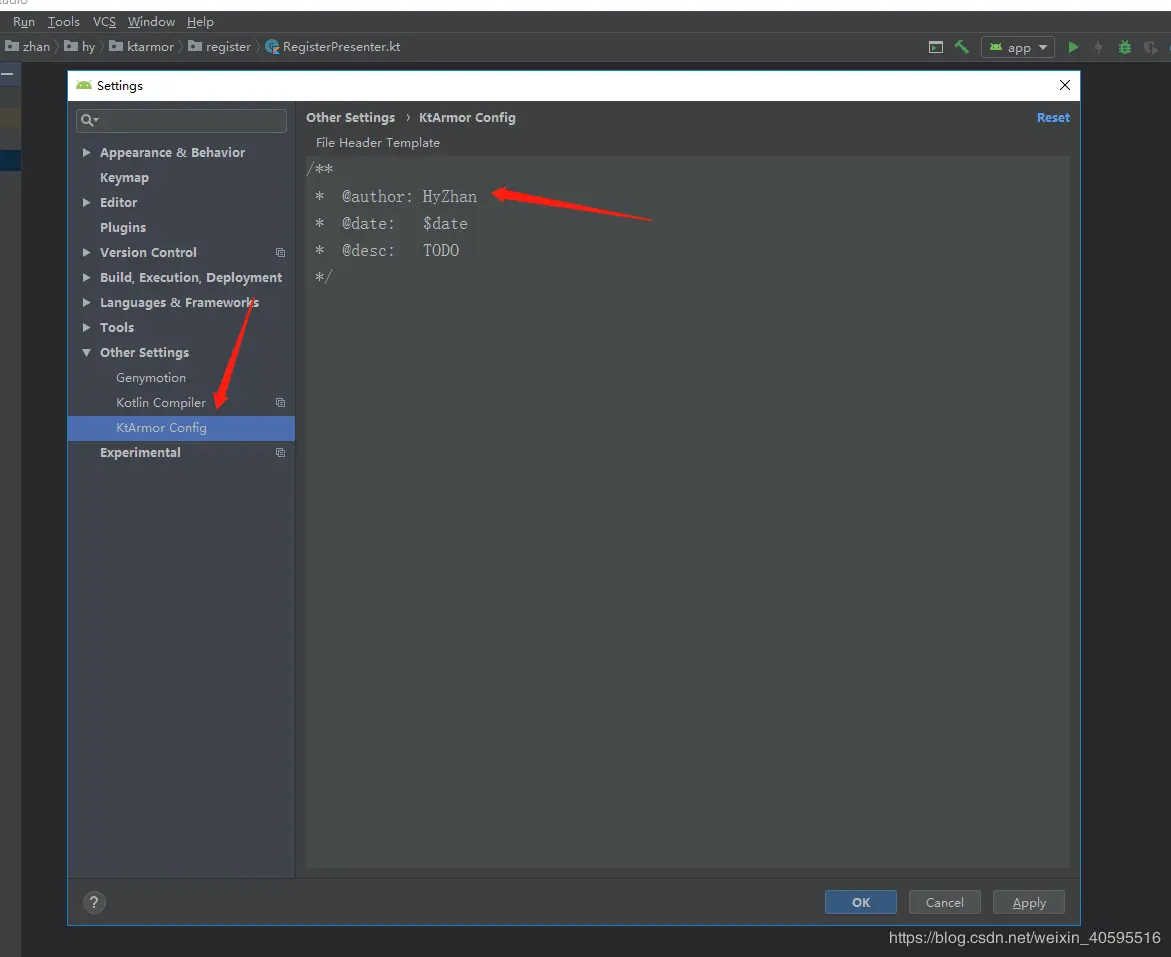Expand the Version Control arrow
This screenshot has height=957, width=1171.
[87, 253]
